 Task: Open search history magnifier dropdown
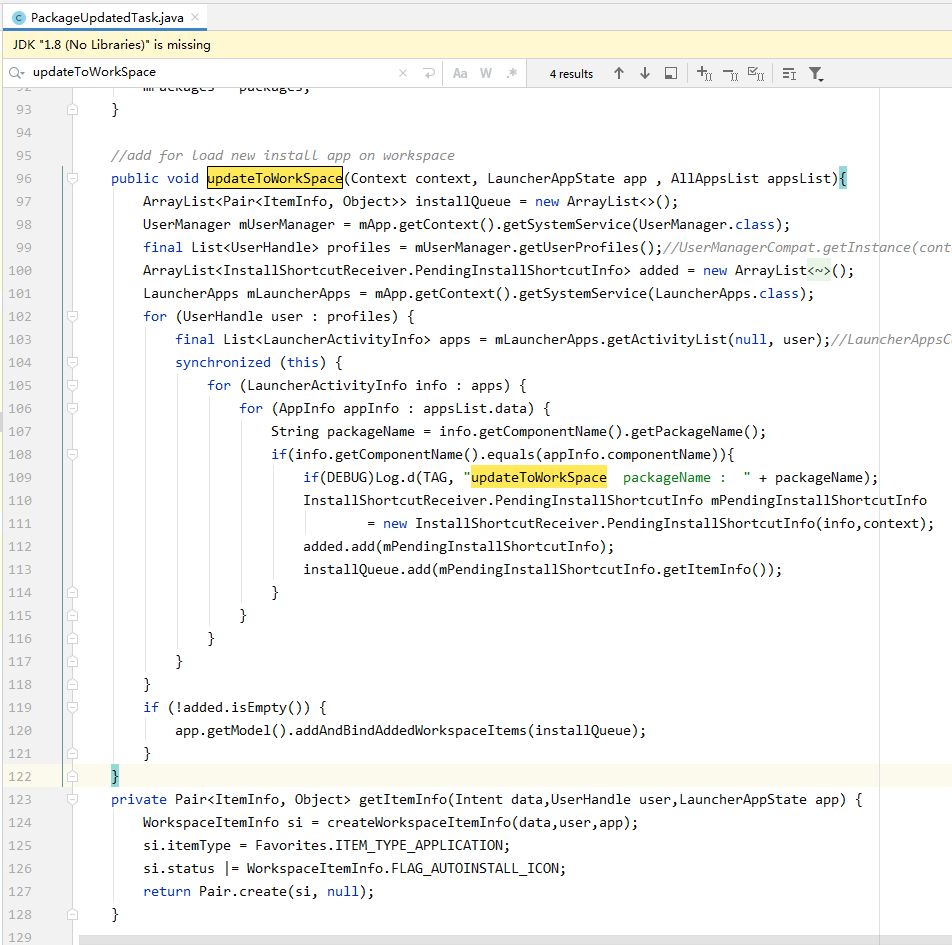click(x=16, y=73)
